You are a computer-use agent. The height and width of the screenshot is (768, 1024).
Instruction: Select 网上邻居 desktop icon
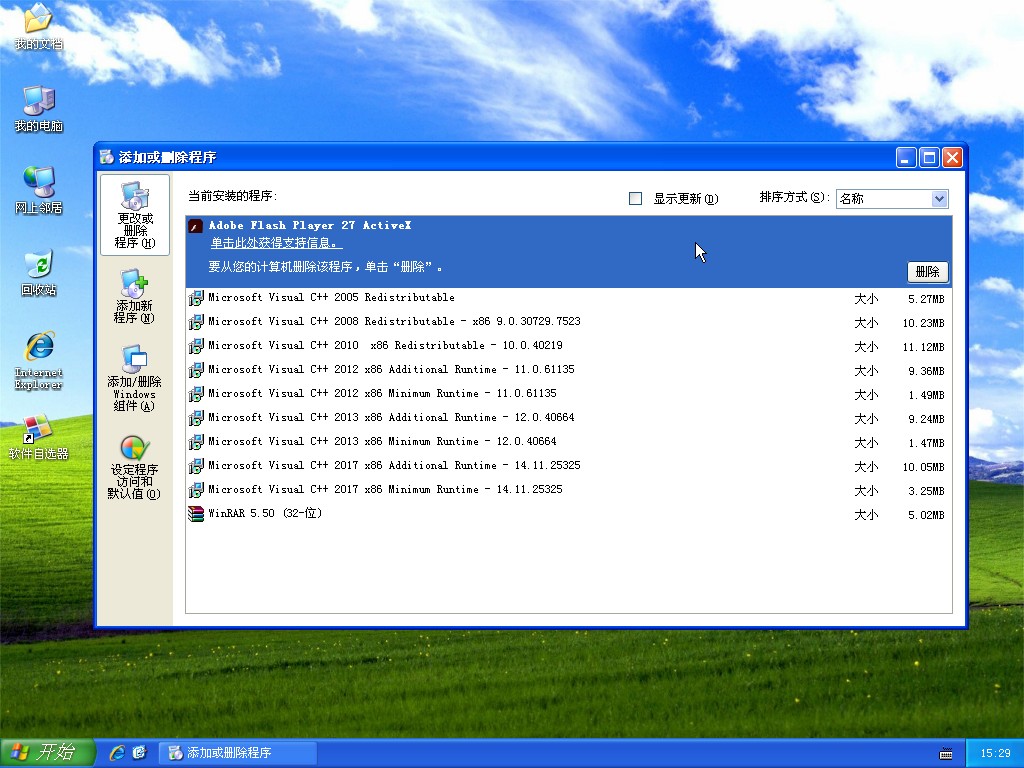point(39,190)
